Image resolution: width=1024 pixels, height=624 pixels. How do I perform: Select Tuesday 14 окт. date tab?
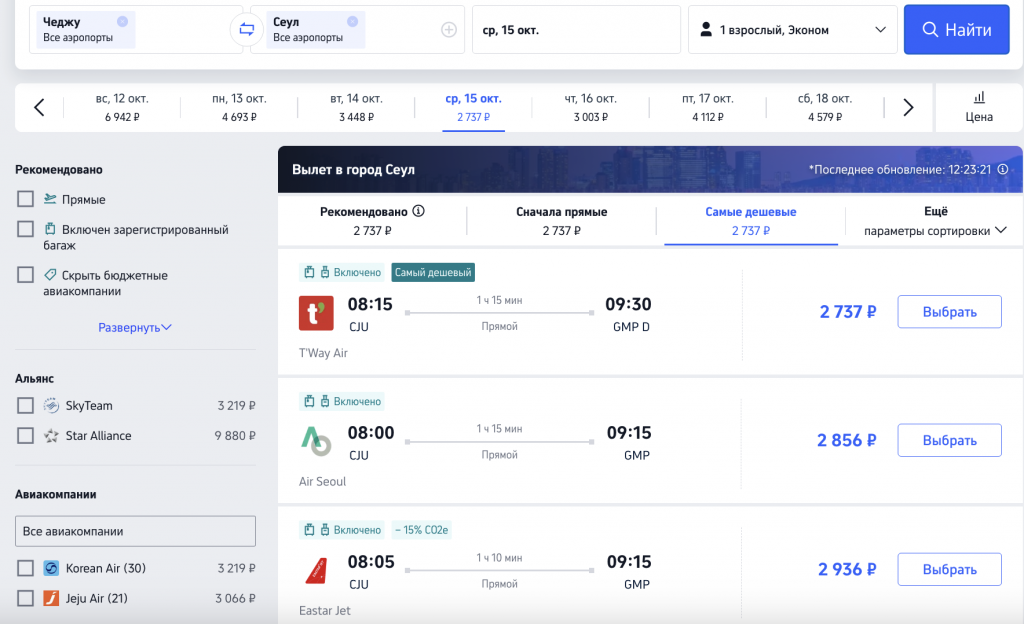coord(357,107)
